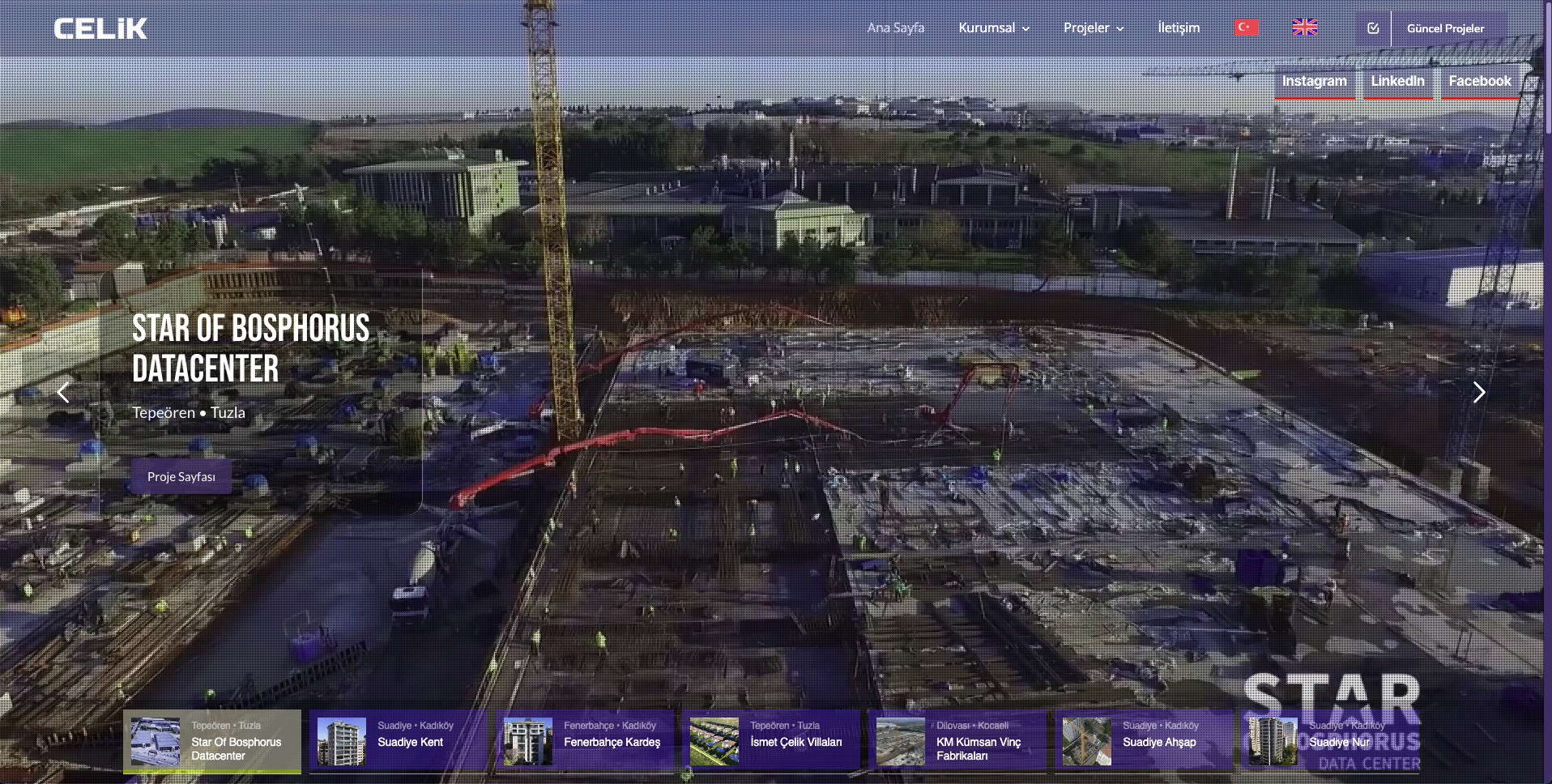Click the Güncel Projeler button
The height and width of the screenshot is (784, 1552).
click(x=1445, y=28)
